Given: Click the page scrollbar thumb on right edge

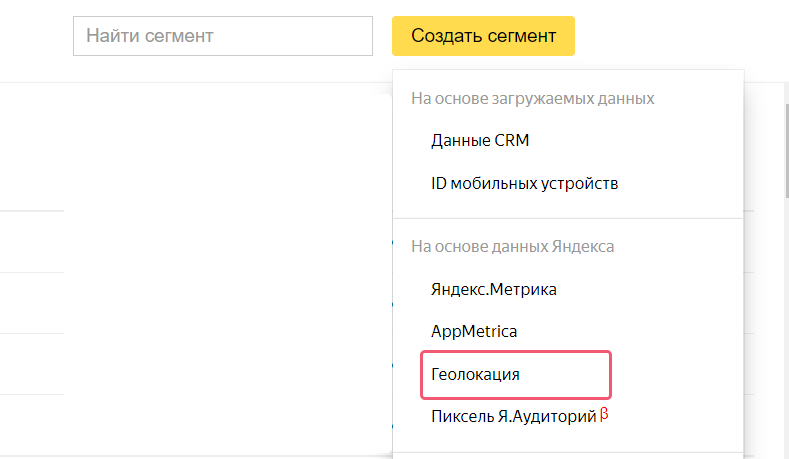Looking at the screenshot, I should tap(786, 151).
